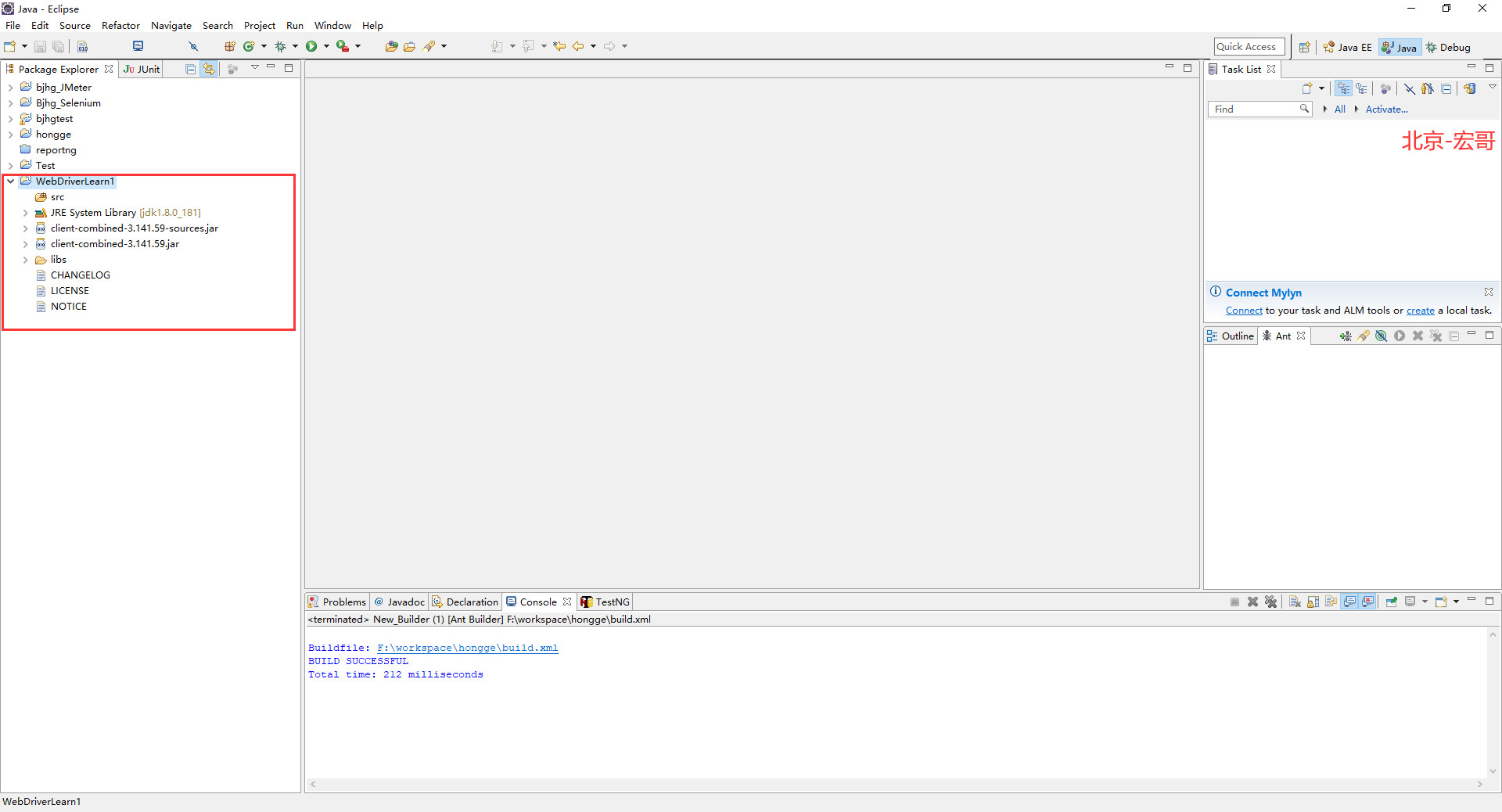Open Run button dropdown arrow

(326, 46)
